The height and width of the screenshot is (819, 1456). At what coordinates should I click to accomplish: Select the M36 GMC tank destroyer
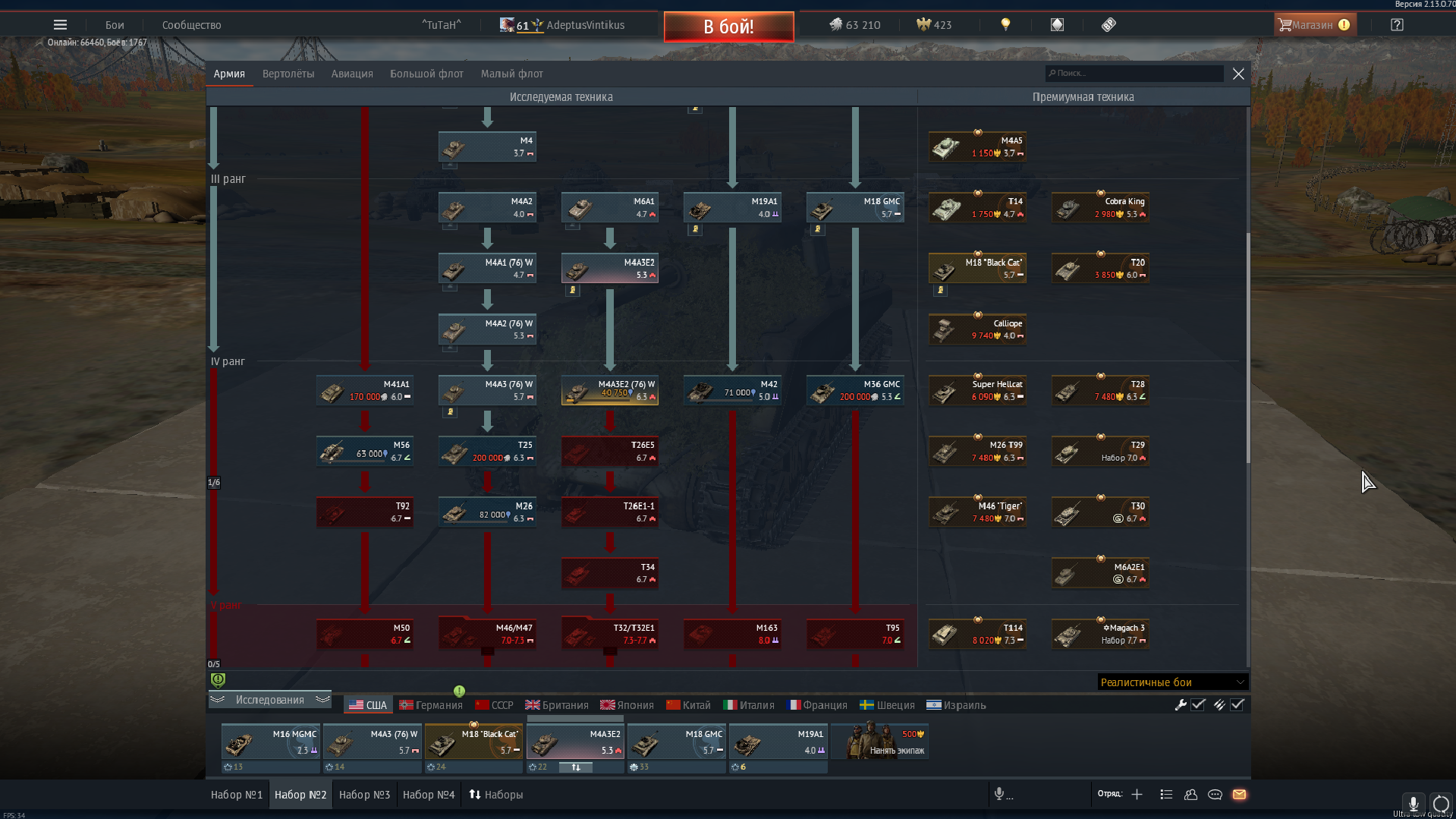[x=855, y=390]
